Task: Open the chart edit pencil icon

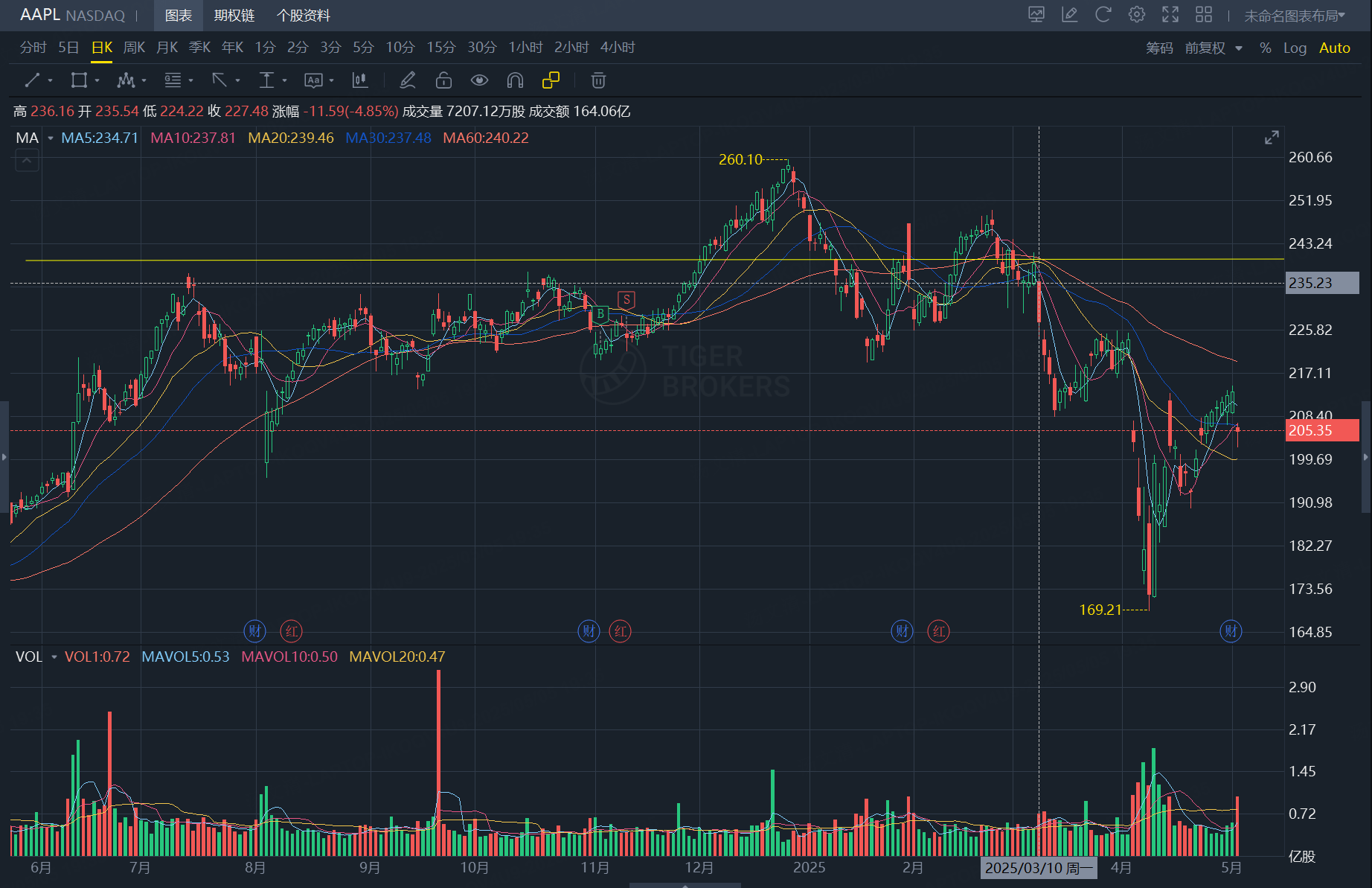Action: pos(1070,15)
